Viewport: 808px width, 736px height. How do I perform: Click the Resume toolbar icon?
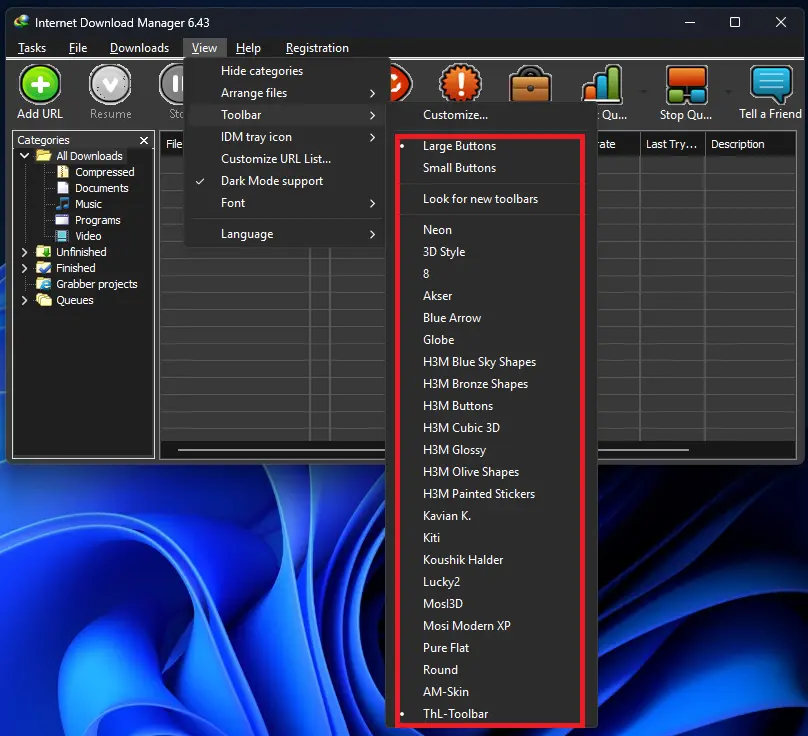click(110, 83)
